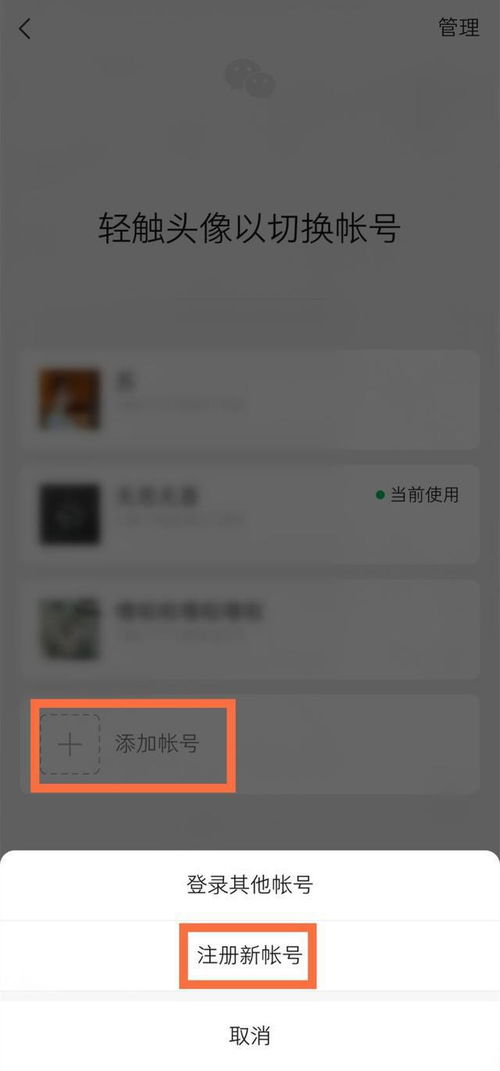Image resolution: width=500 pixels, height=1071 pixels.
Task: Switch to the account with orange avatar
Action: point(69,400)
